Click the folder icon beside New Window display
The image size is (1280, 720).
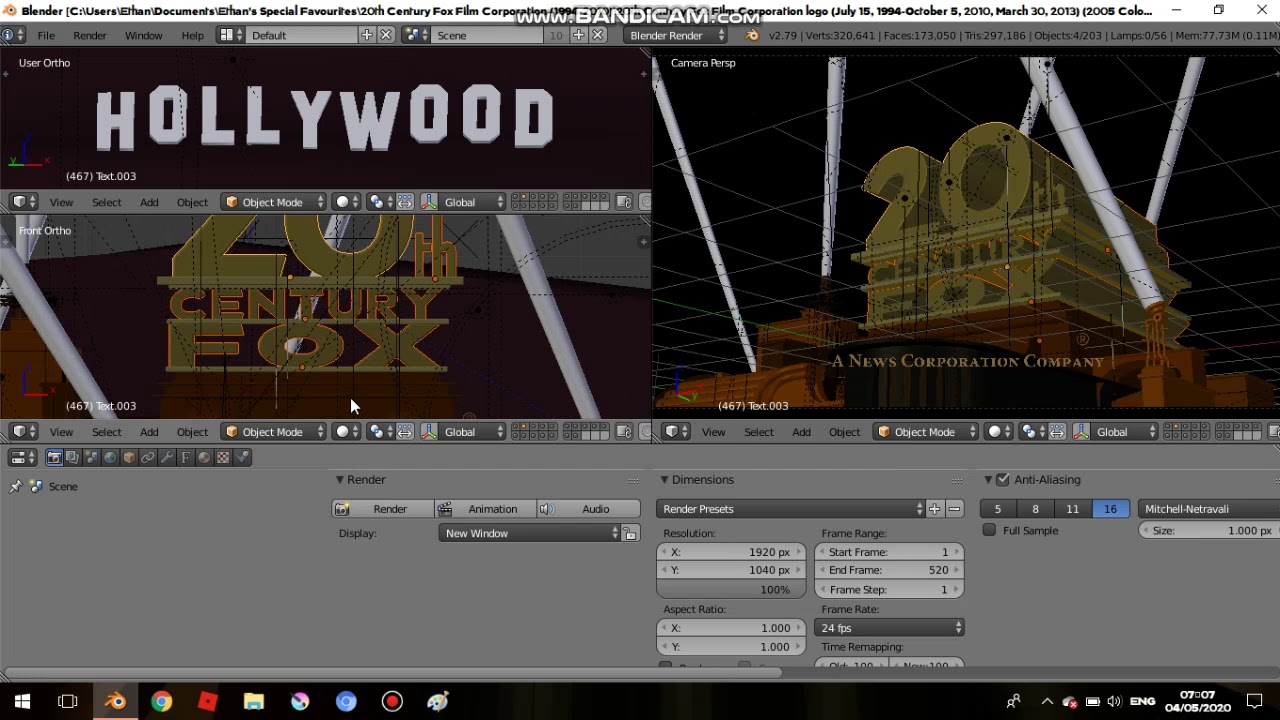click(x=630, y=534)
